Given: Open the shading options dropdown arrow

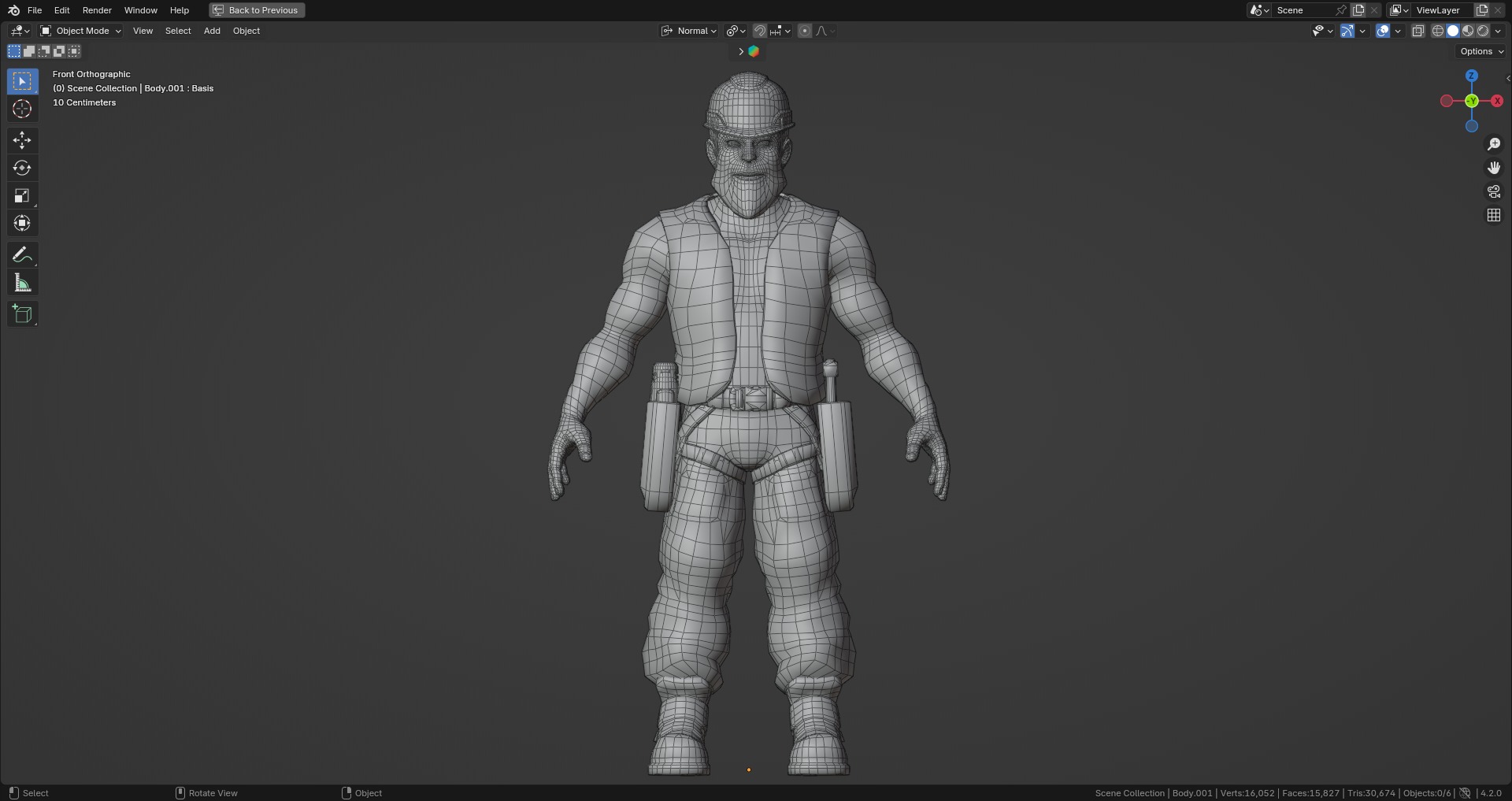Looking at the screenshot, I should [1498, 31].
